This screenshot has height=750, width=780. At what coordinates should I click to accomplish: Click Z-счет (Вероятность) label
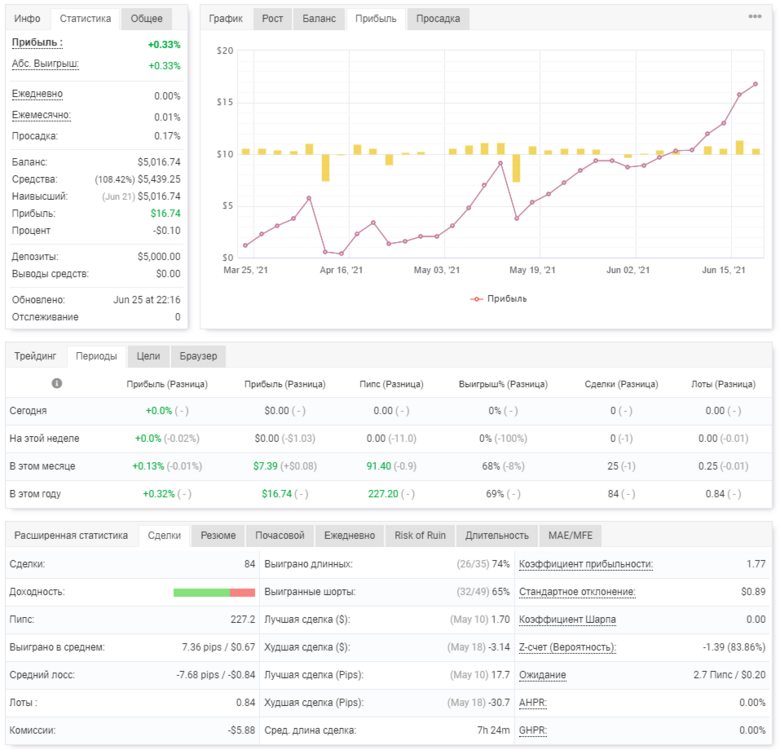click(567, 648)
